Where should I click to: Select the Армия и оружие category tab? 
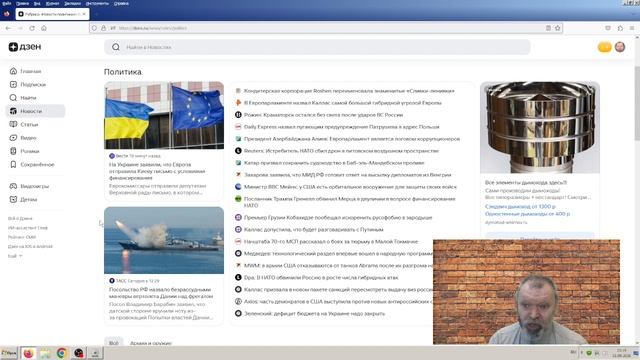point(151,343)
